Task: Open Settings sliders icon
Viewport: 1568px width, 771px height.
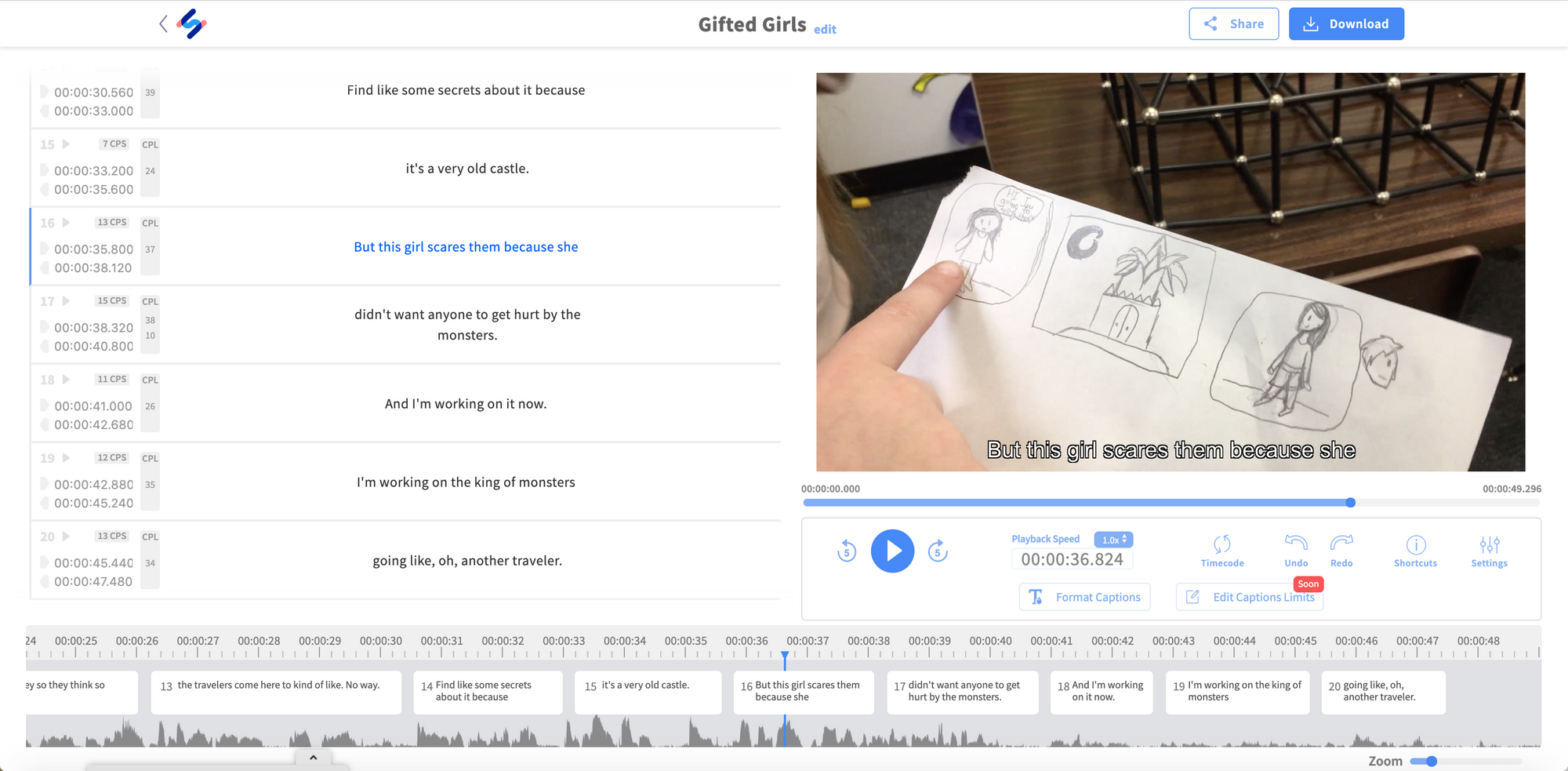Action: click(x=1489, y=544)
